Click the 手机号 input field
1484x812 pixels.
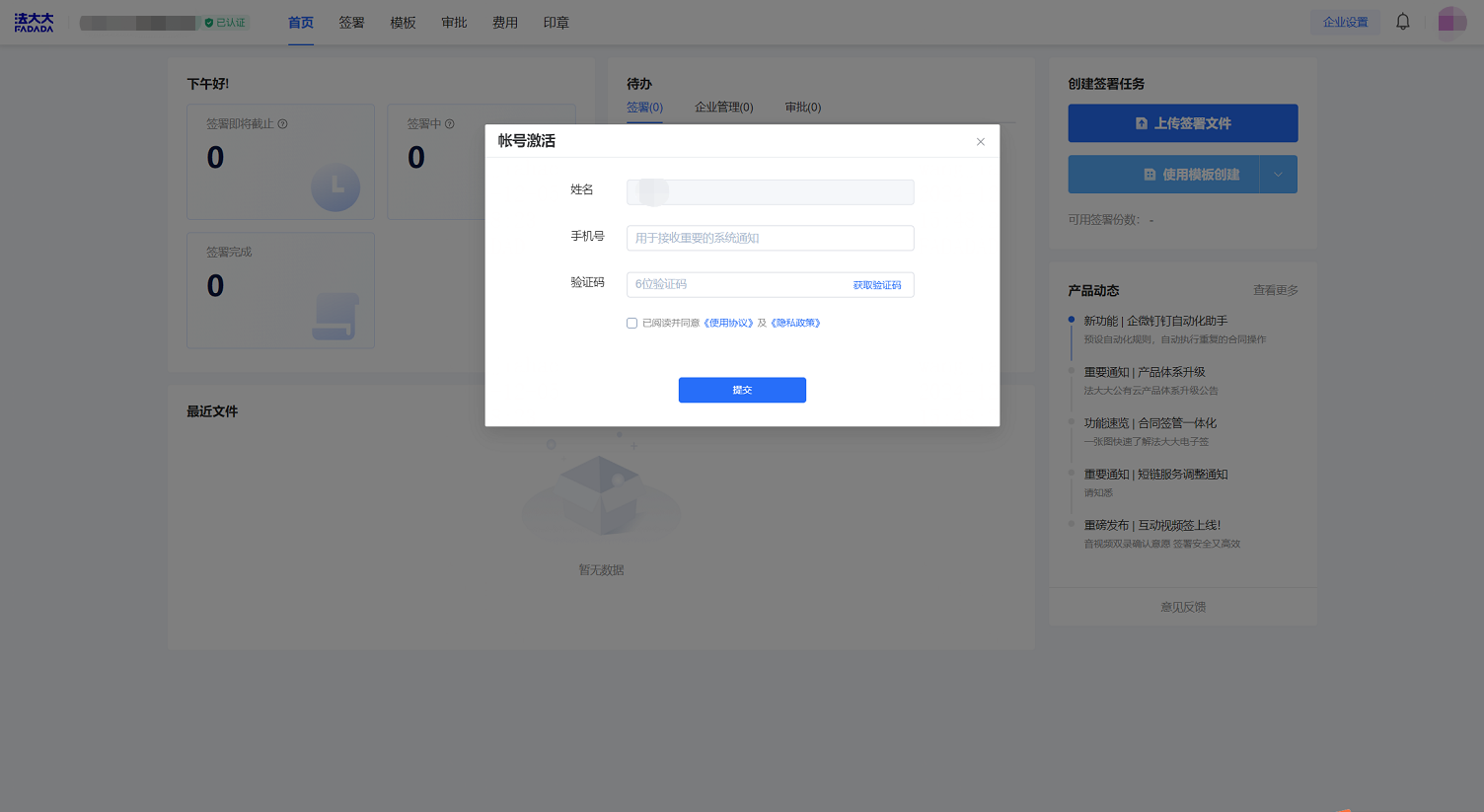click(770, 238)
